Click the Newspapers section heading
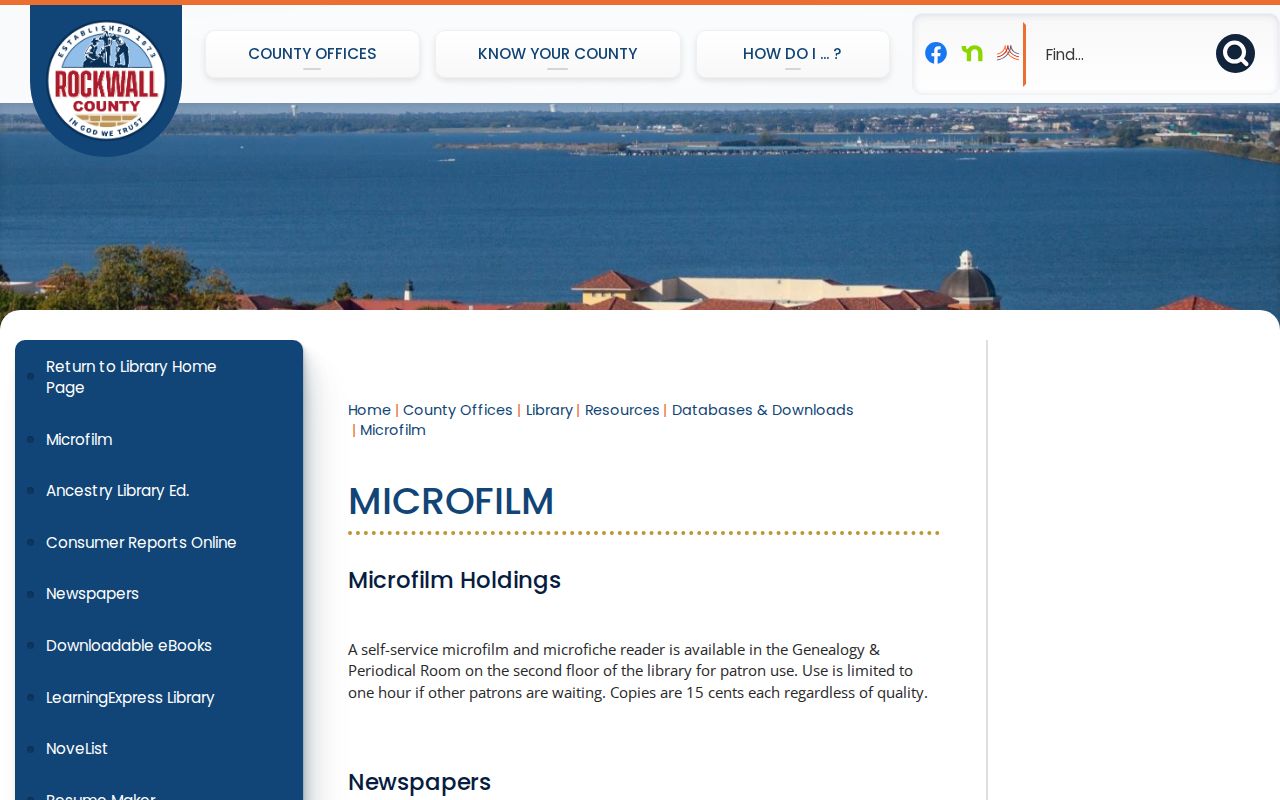The width and height of the screenshot is (1280, 800). 419,782
